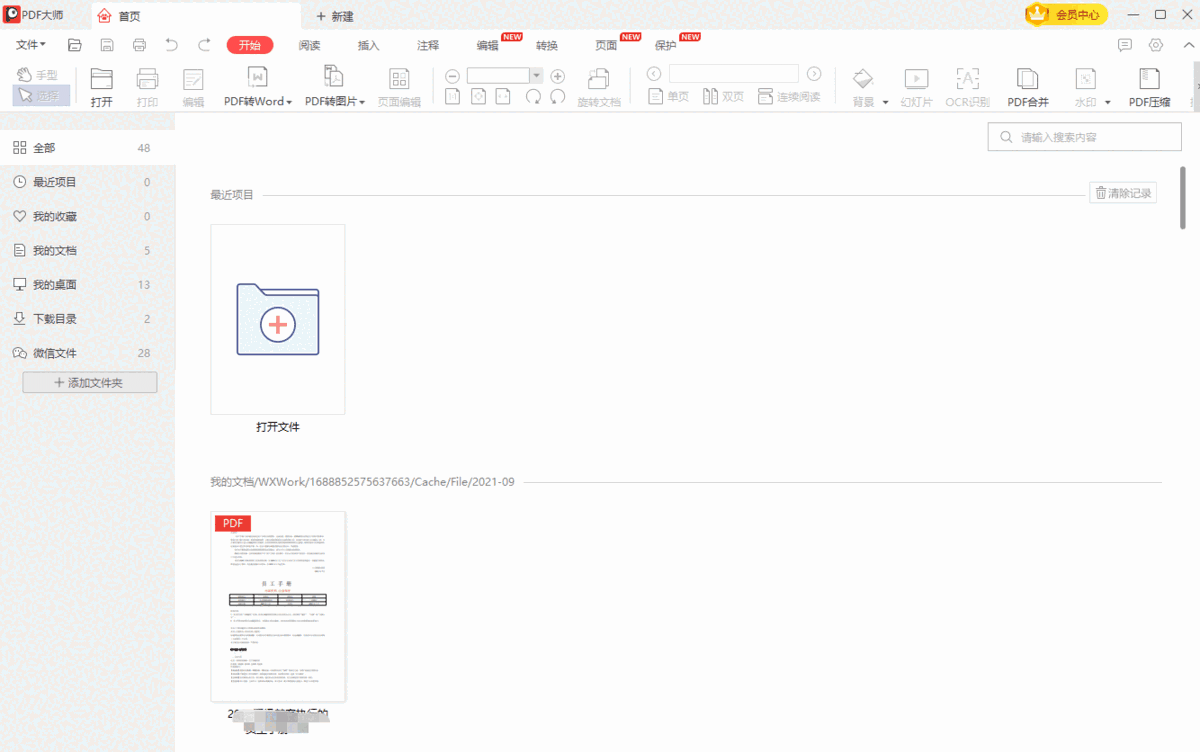Switch to the 开始 ribbon tab
This screenshot has height=752, width=1200.
[x=250, y=45]
